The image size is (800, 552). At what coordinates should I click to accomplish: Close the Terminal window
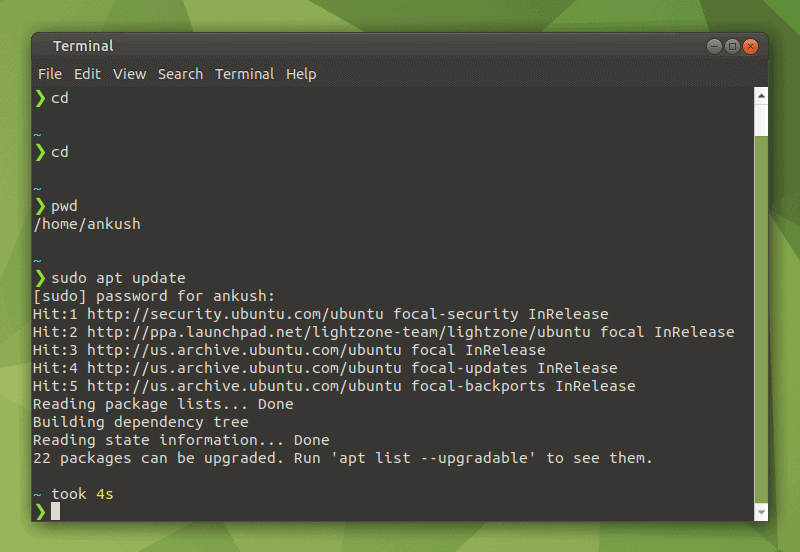(750, 46)
